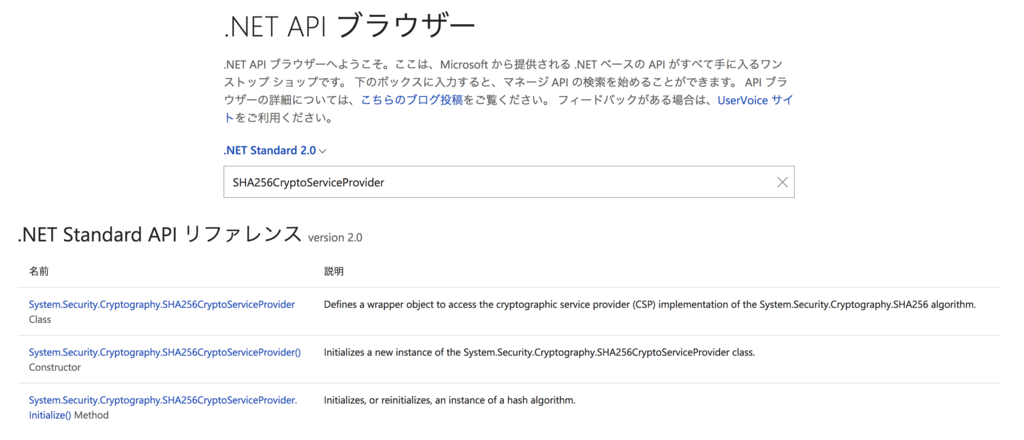Click the 'Class' type label
Viewport: 1024px width, 440px height.
click(x=40, y=320)
